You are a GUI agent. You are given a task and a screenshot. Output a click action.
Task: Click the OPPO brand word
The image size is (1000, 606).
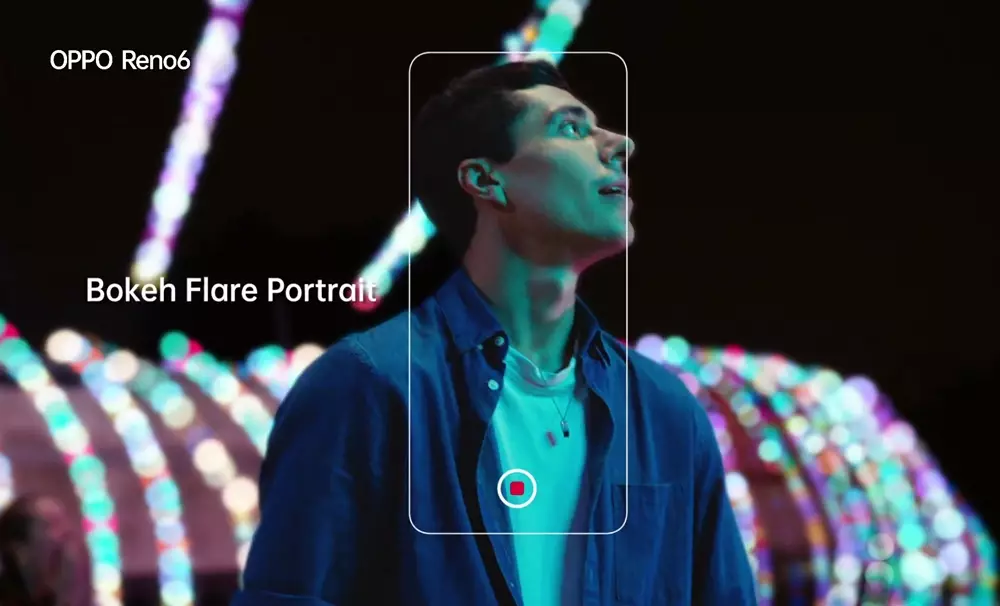[x=82, y=61]
